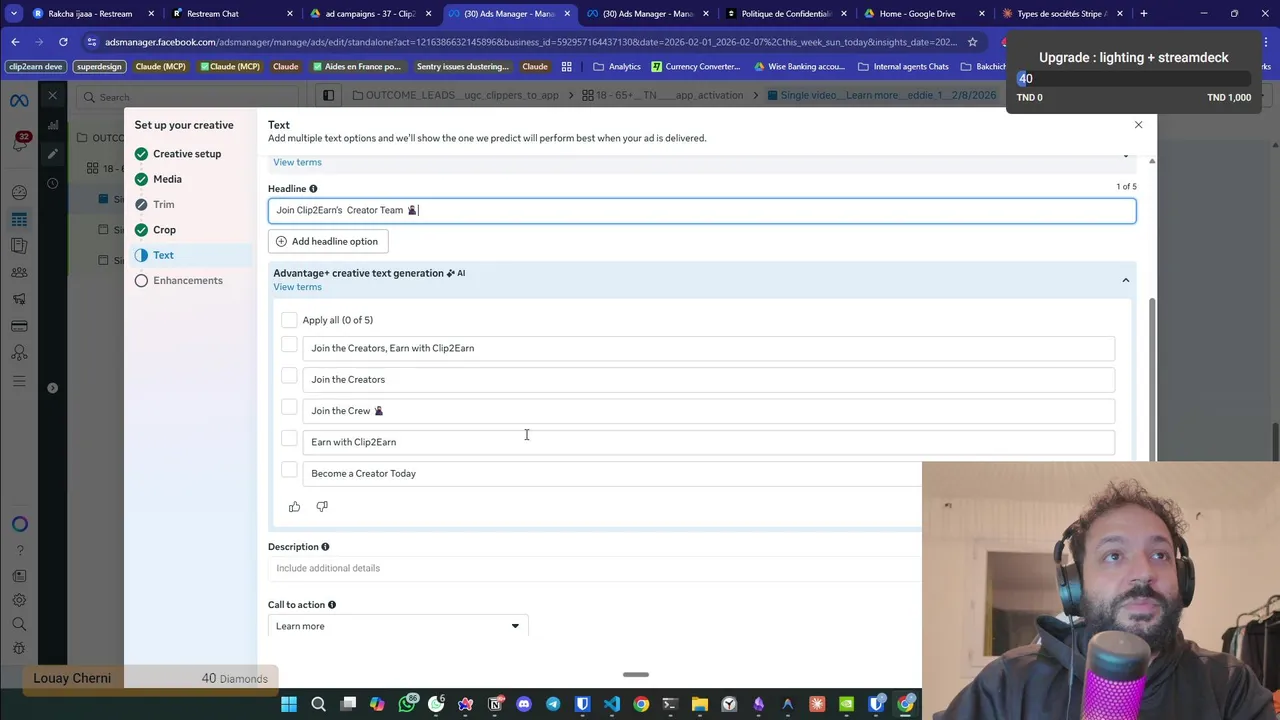Open Meta logo home in left sidebar

19,101
